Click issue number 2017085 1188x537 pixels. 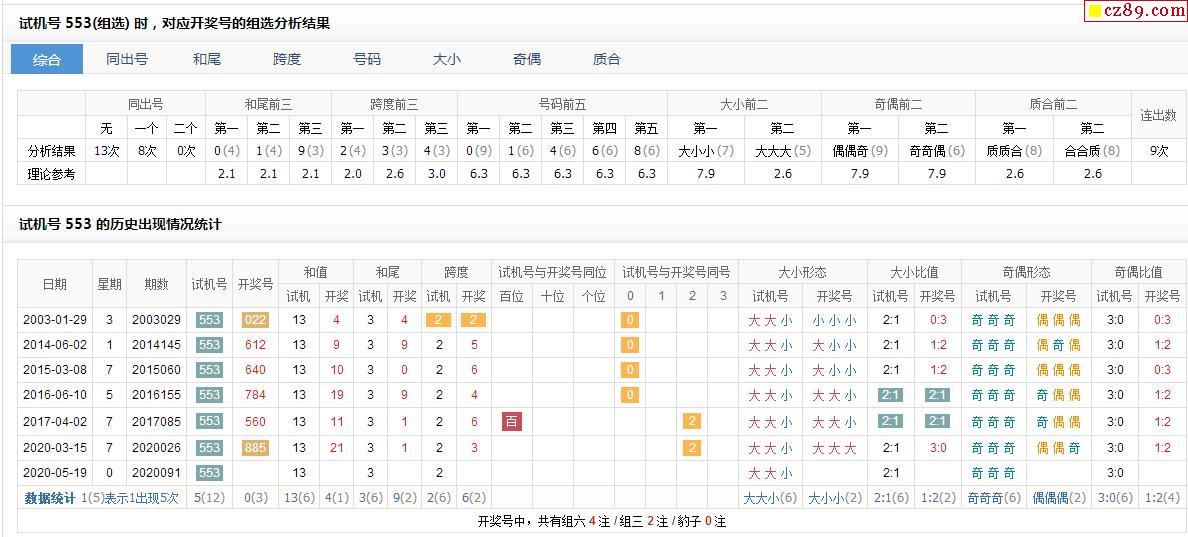pyautogui.click(x=157, y=422)
